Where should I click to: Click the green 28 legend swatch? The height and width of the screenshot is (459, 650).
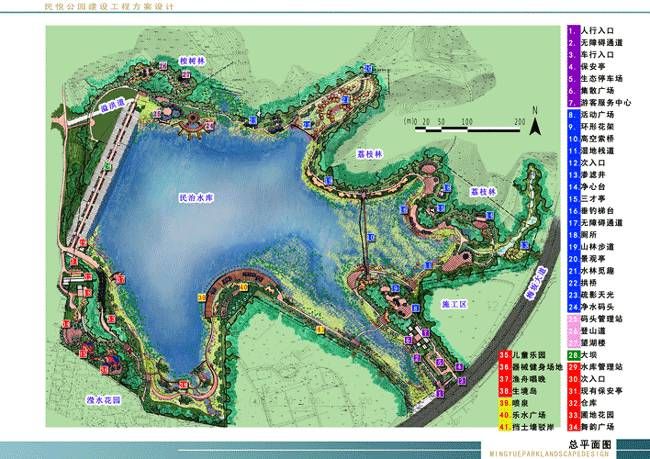[573, 355]
